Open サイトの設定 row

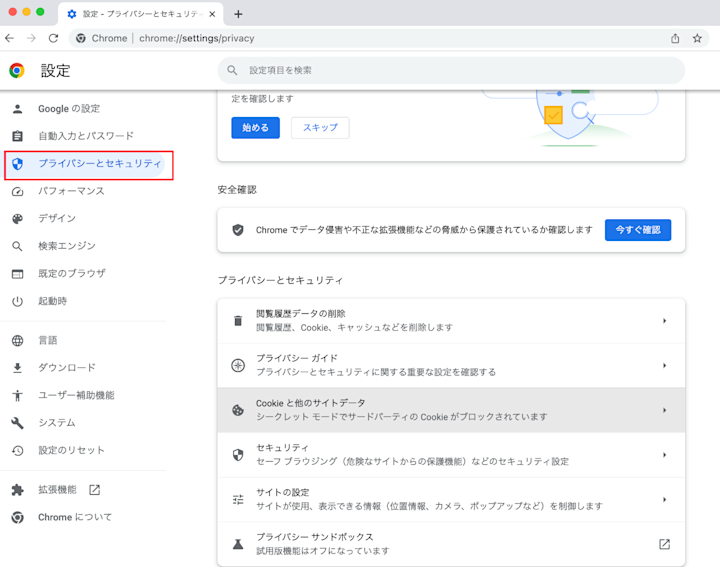click(x=451, y=500)
